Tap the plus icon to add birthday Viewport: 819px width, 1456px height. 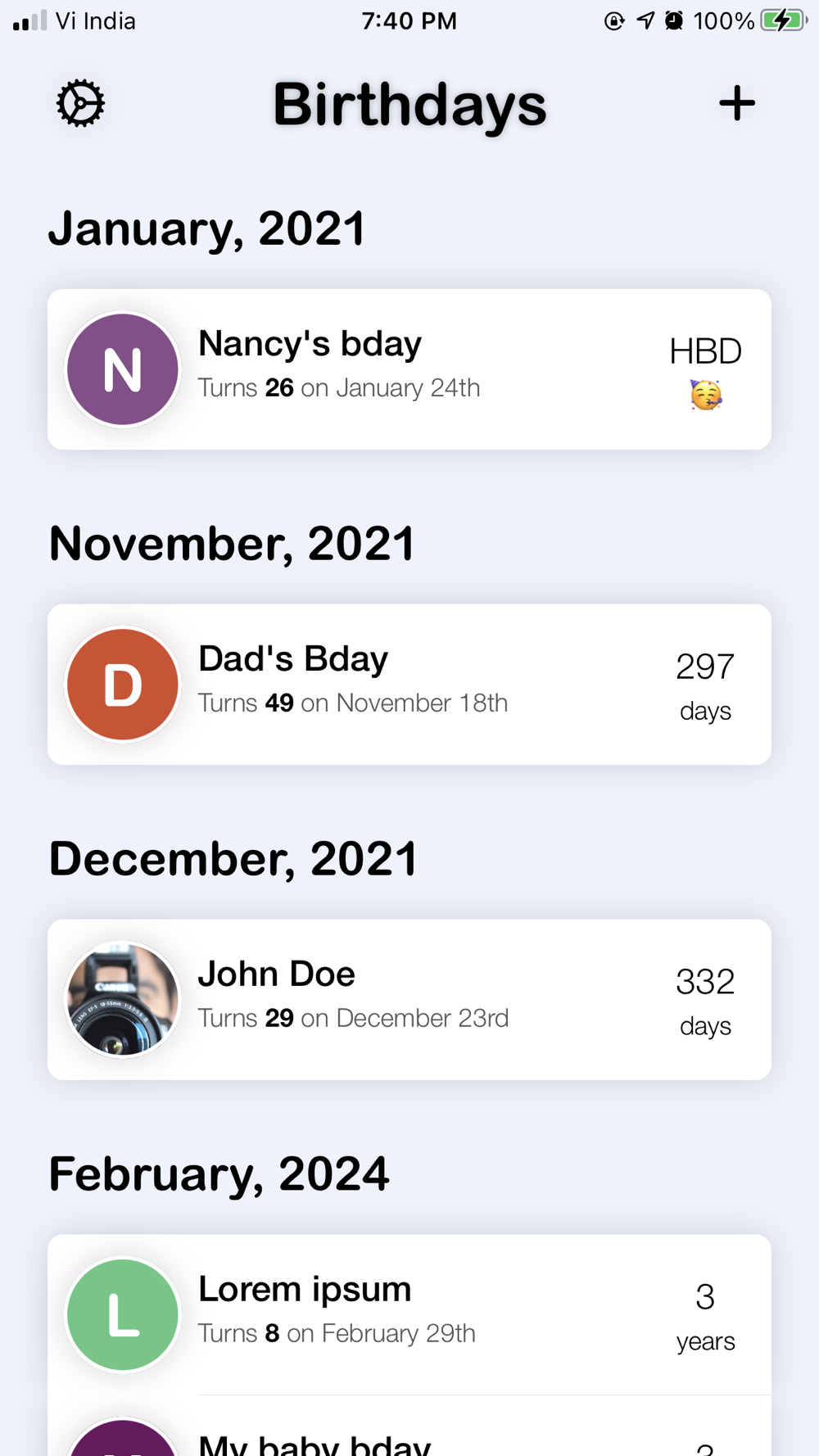pos(736,104)
